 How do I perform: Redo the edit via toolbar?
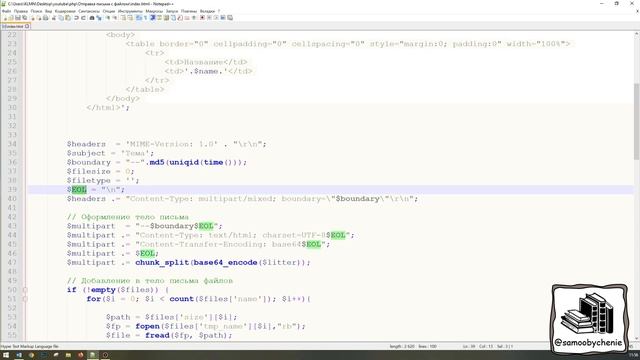click(84, 18)
